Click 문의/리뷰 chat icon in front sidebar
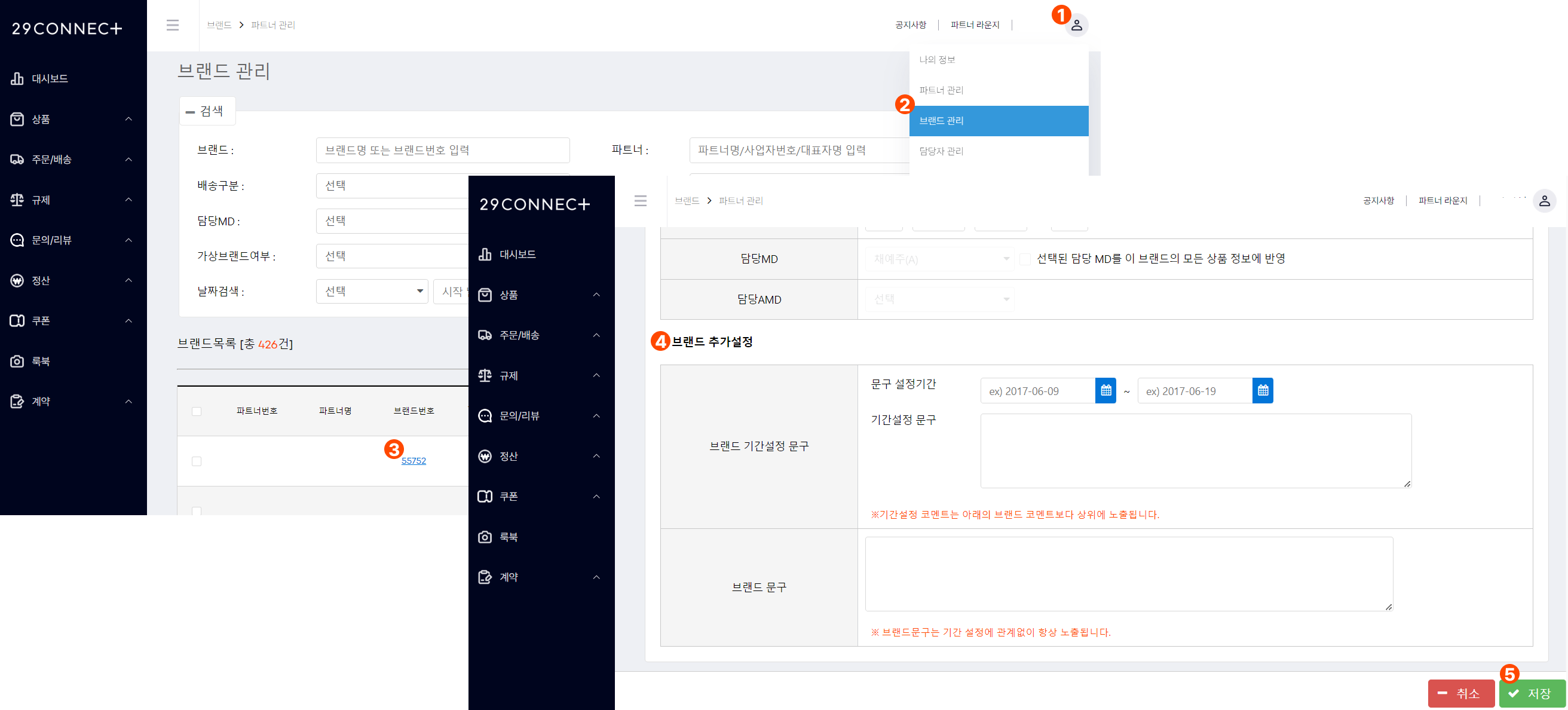Viewport: 1568px width, 710px height. (x=485, y=415)
